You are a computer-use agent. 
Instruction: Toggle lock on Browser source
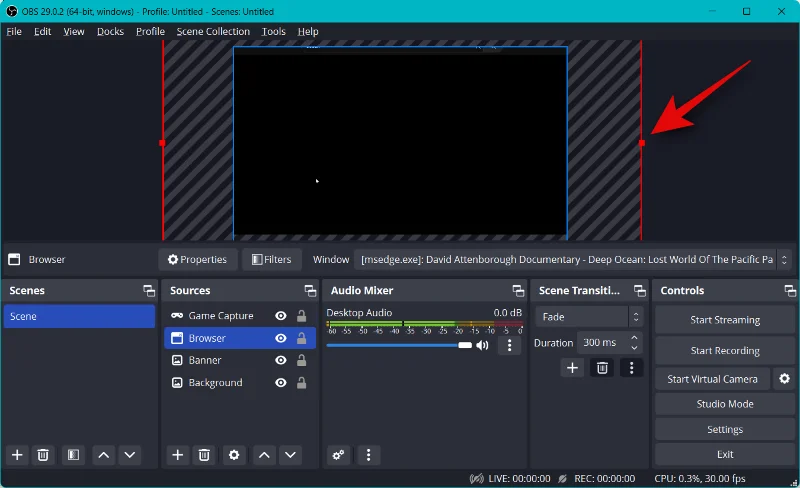click(x=302, y=338)
